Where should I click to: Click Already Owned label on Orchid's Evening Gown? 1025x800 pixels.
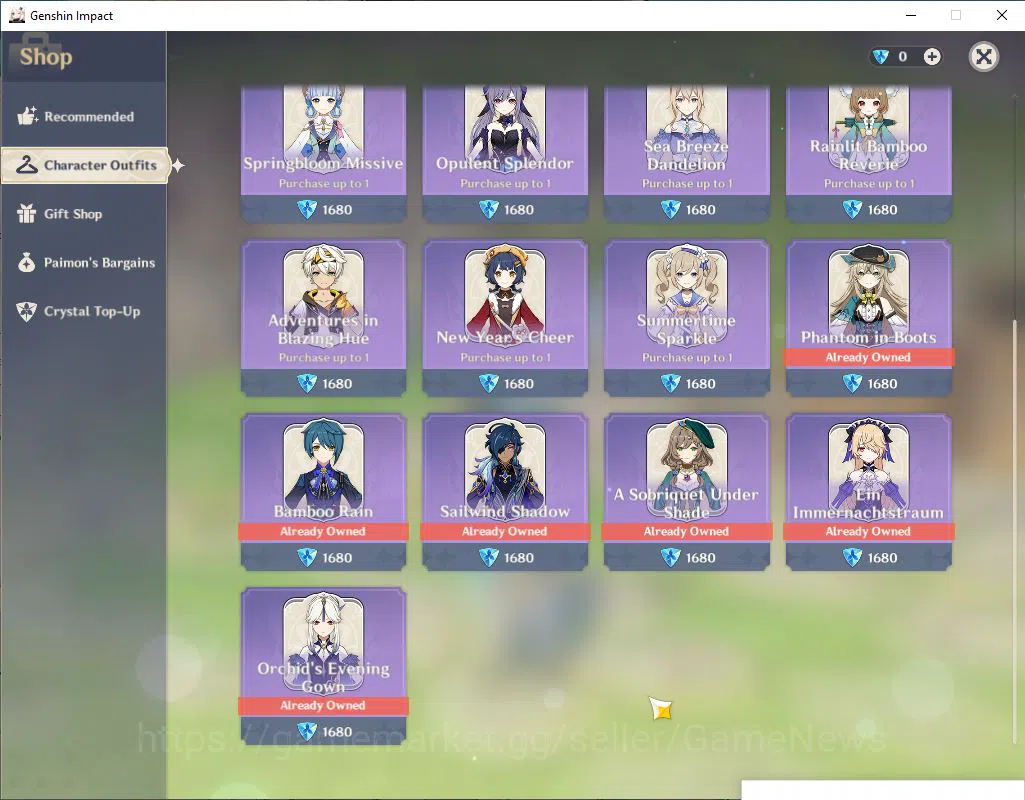[x=323, y=705]
